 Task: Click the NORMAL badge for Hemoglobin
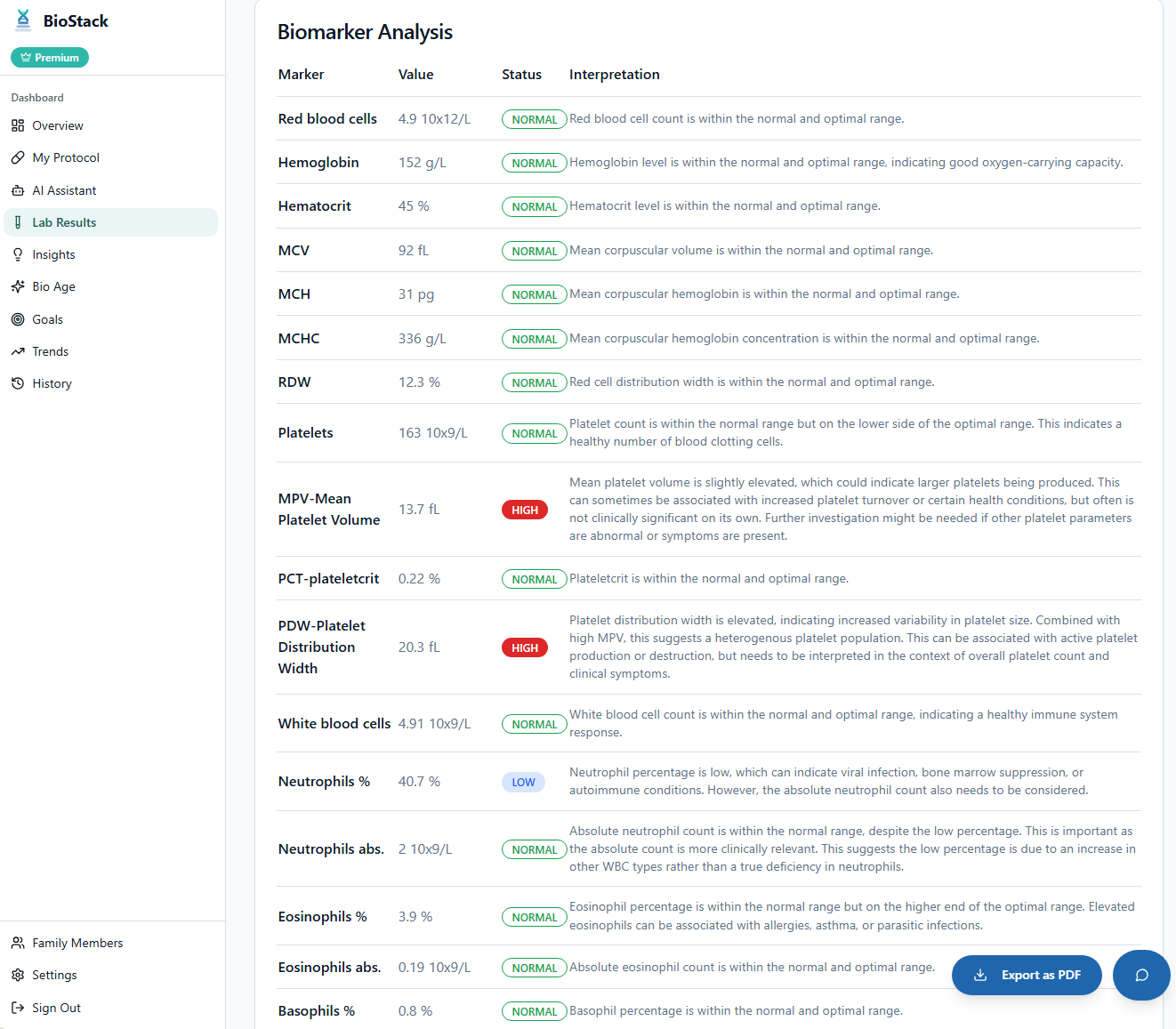534,163
